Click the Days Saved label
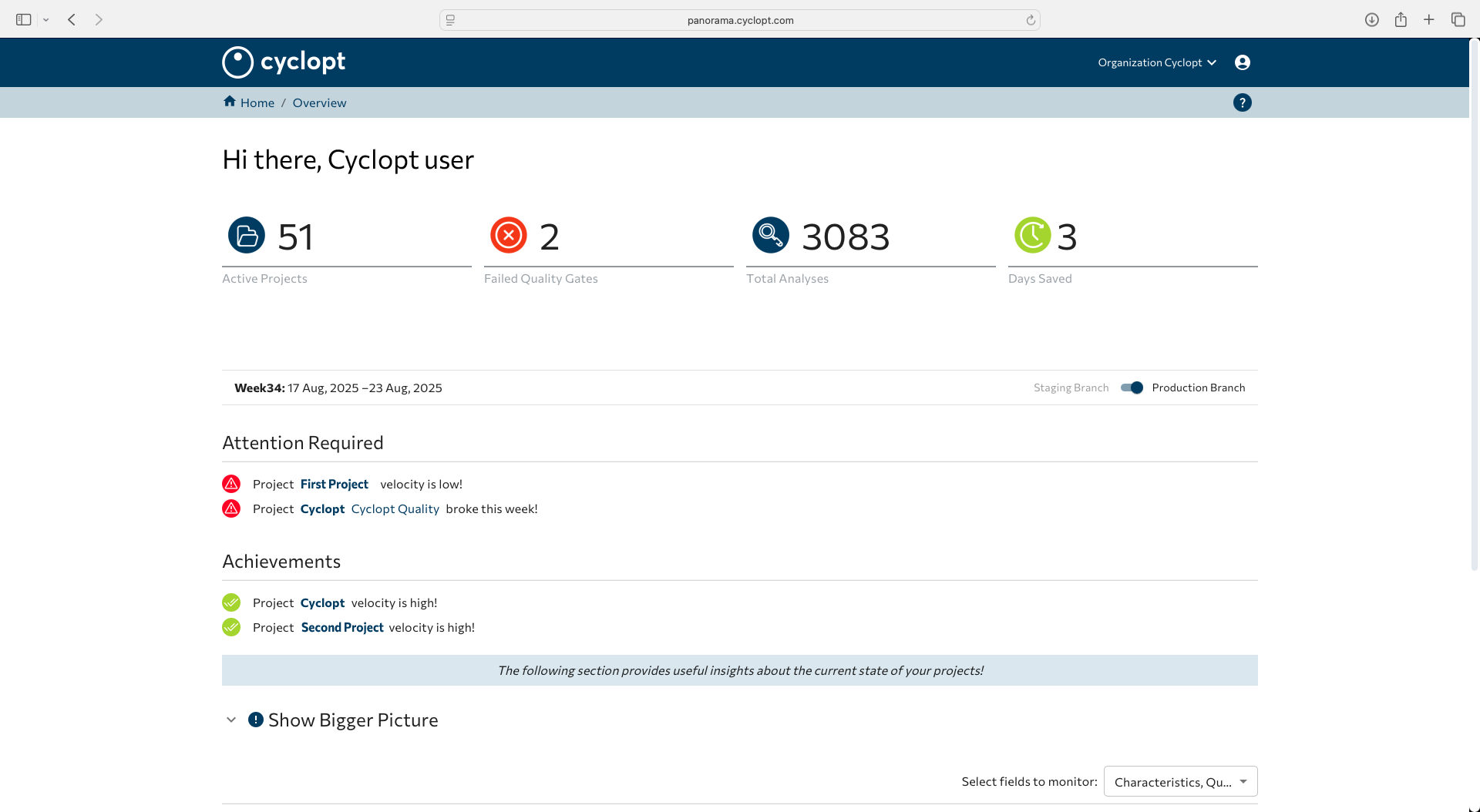 click(x=1040, y=278)
